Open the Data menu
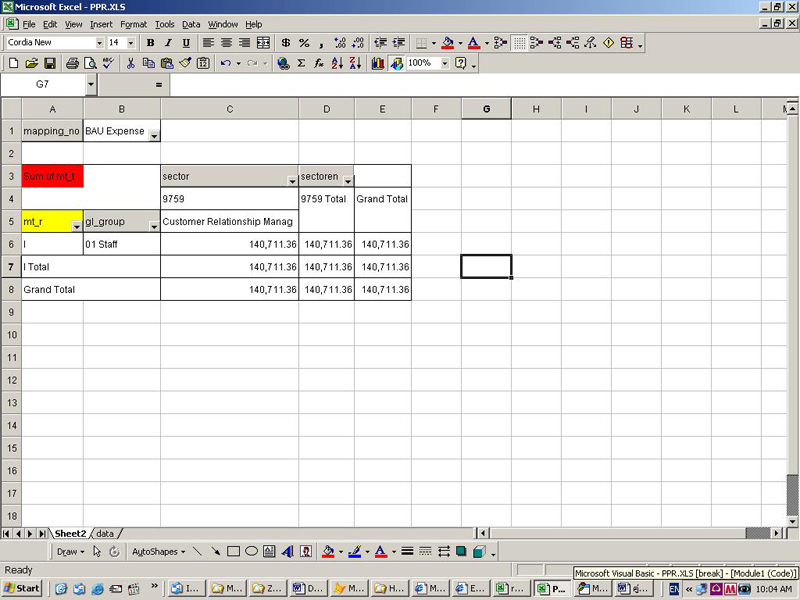 point(191,24)
